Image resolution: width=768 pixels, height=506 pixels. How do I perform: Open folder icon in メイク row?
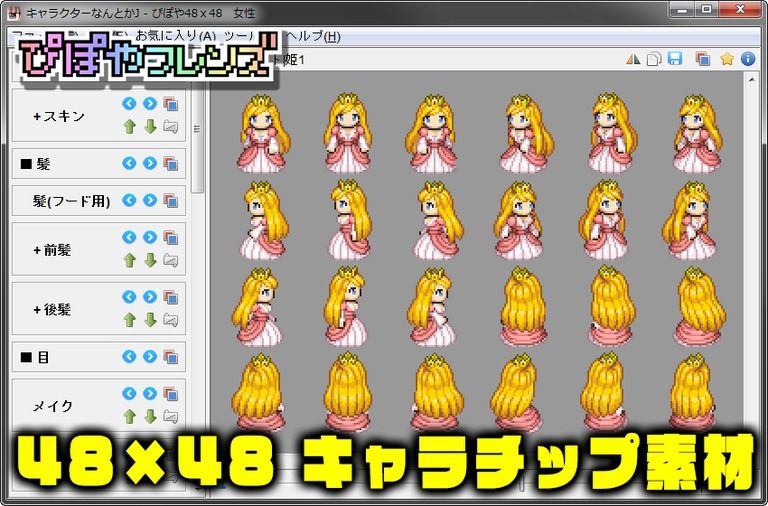pos(170,416)
